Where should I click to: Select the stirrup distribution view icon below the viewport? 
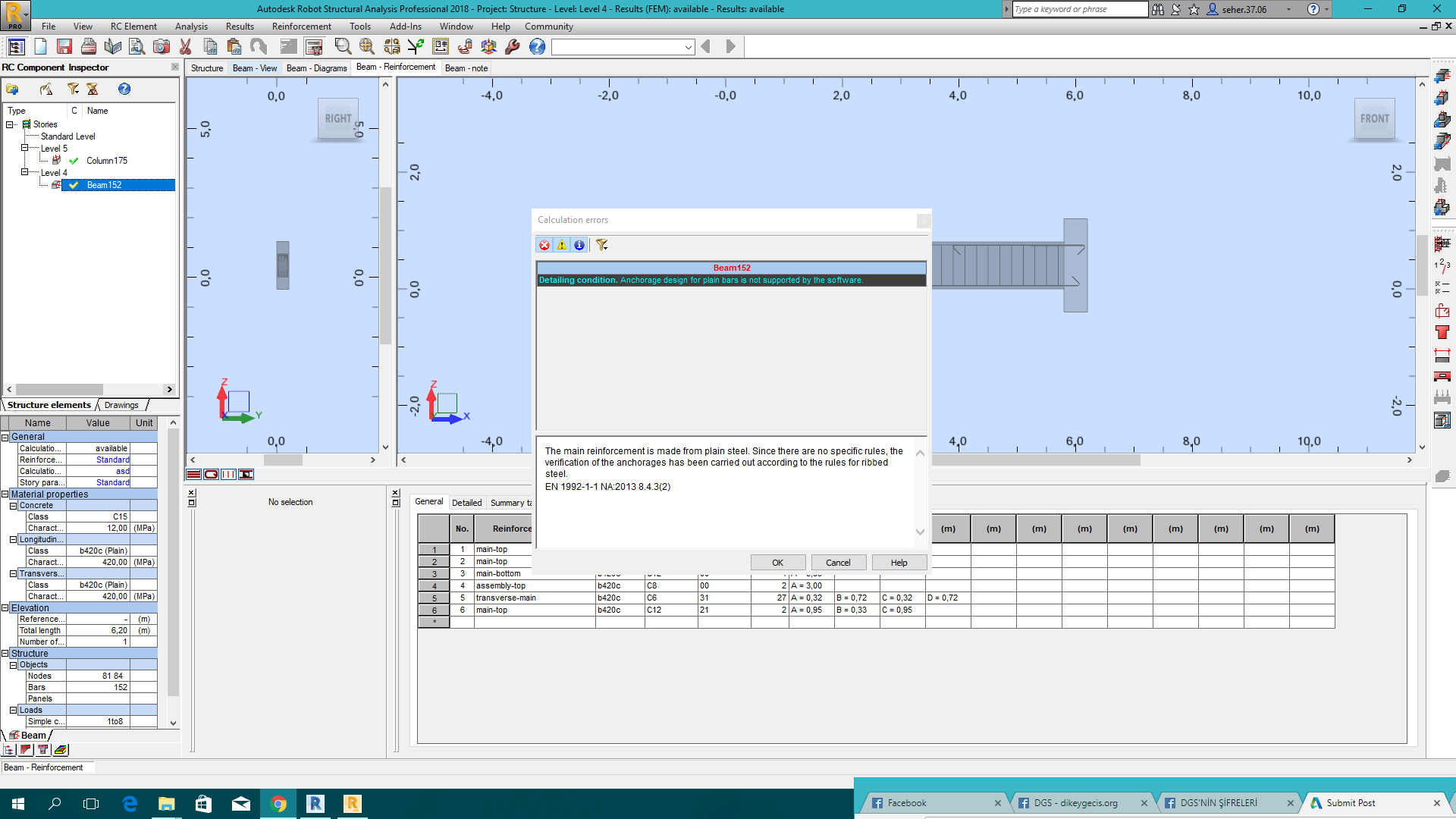pos(228,474)
